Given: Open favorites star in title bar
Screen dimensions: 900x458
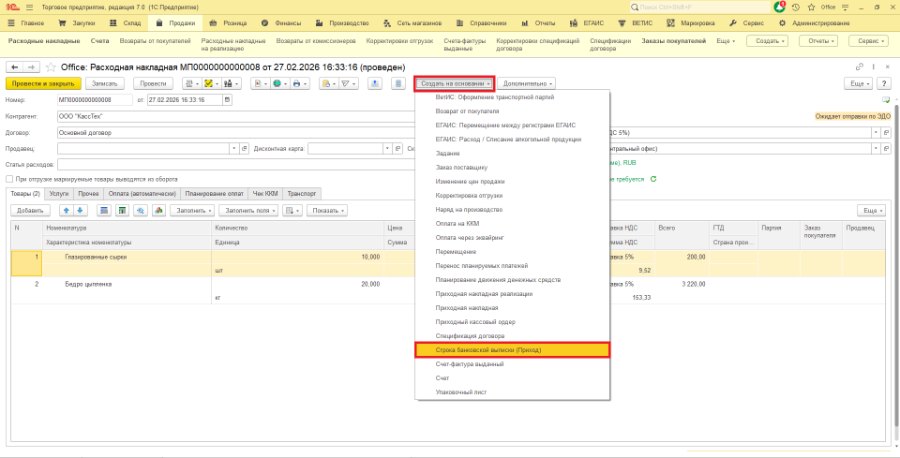Looking at the screenshot, I should 812,7.
